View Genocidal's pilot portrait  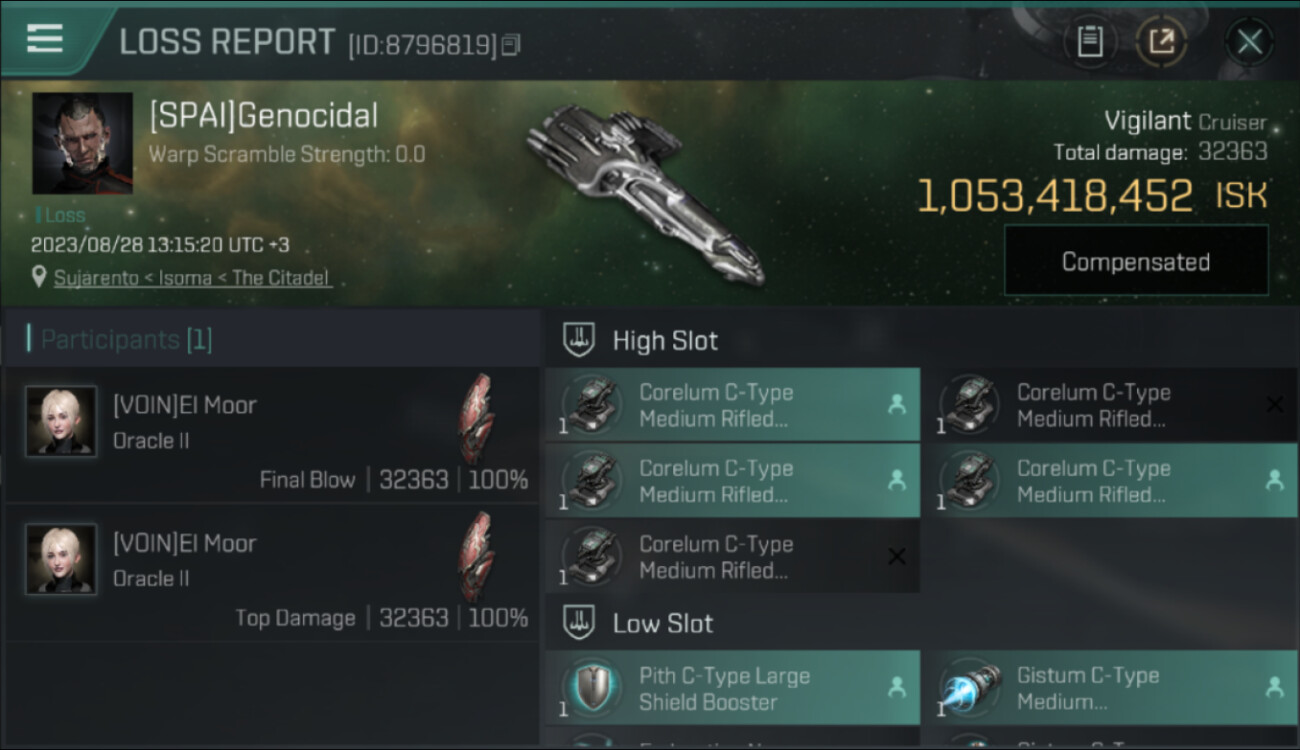tap(82, 143)
